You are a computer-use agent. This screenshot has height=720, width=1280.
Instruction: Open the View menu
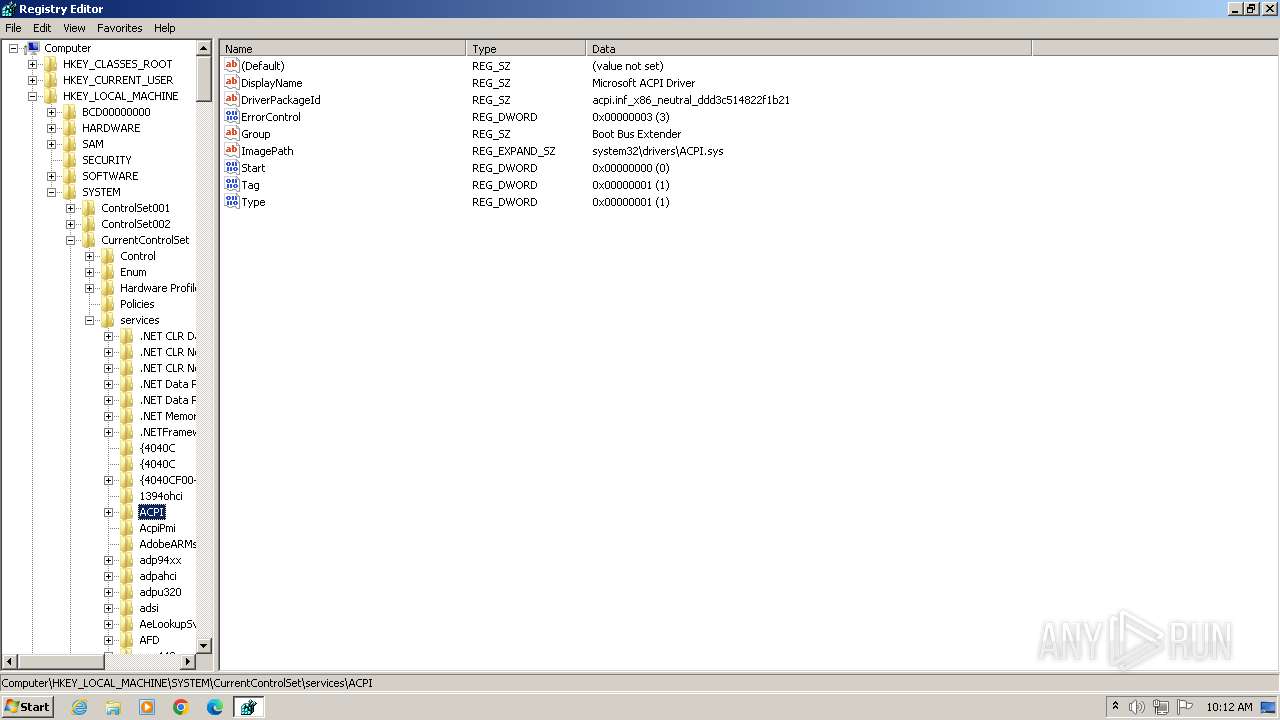[74, 28]
